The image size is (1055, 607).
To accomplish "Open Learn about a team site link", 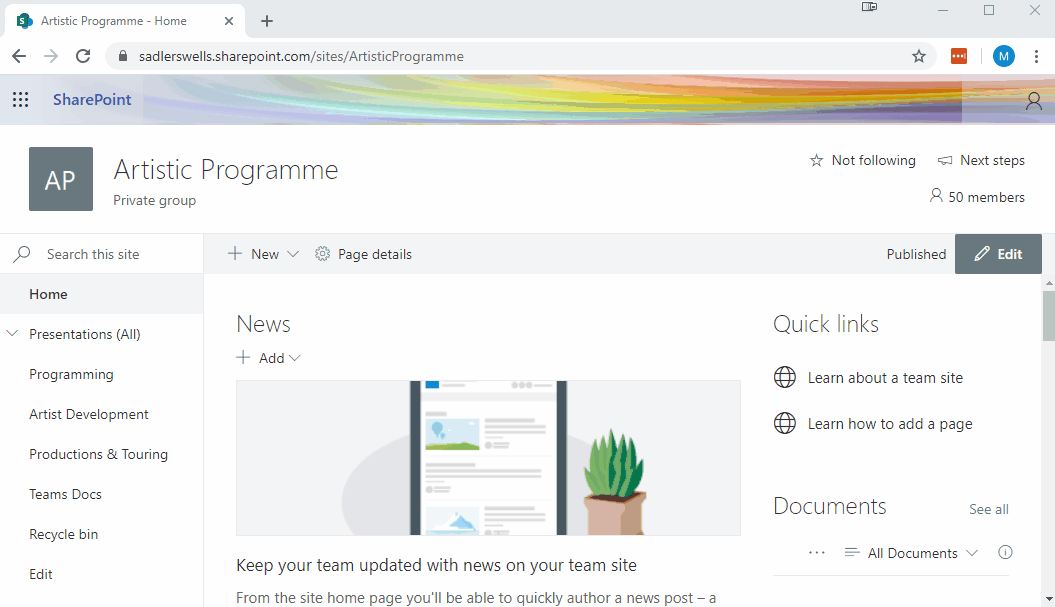I will (885, 378).
